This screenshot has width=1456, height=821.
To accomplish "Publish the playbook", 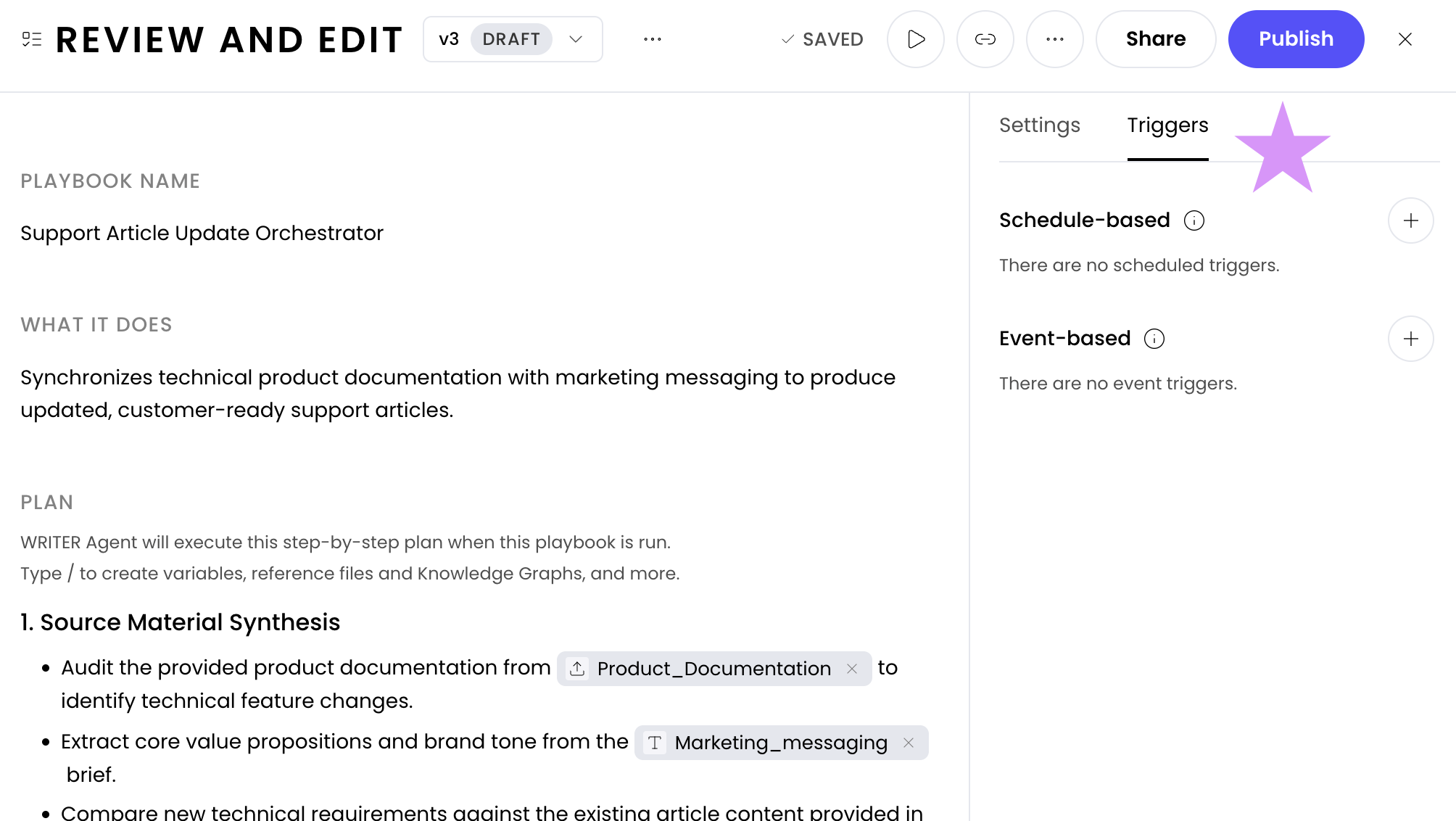I will point(1296,39).
